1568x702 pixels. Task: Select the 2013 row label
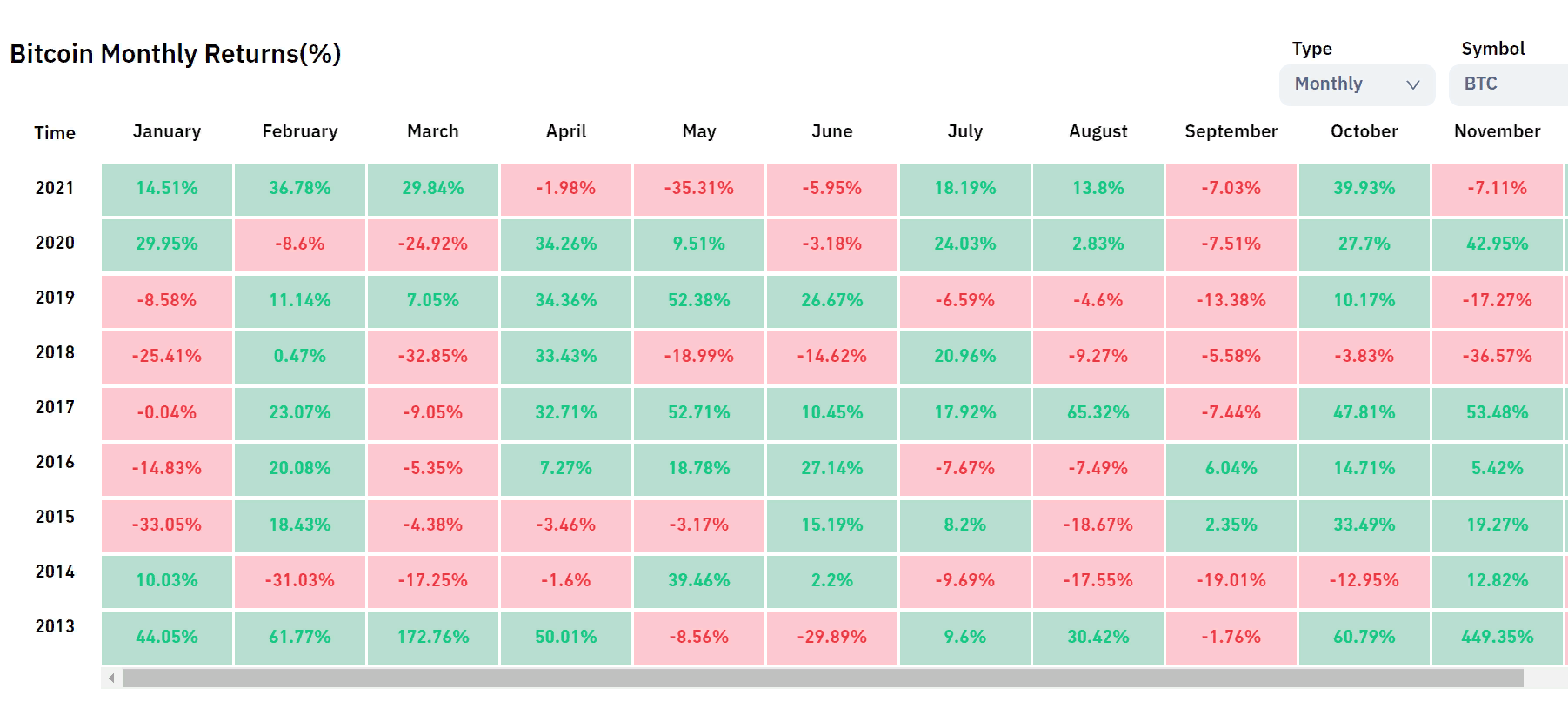coord(55,626)
